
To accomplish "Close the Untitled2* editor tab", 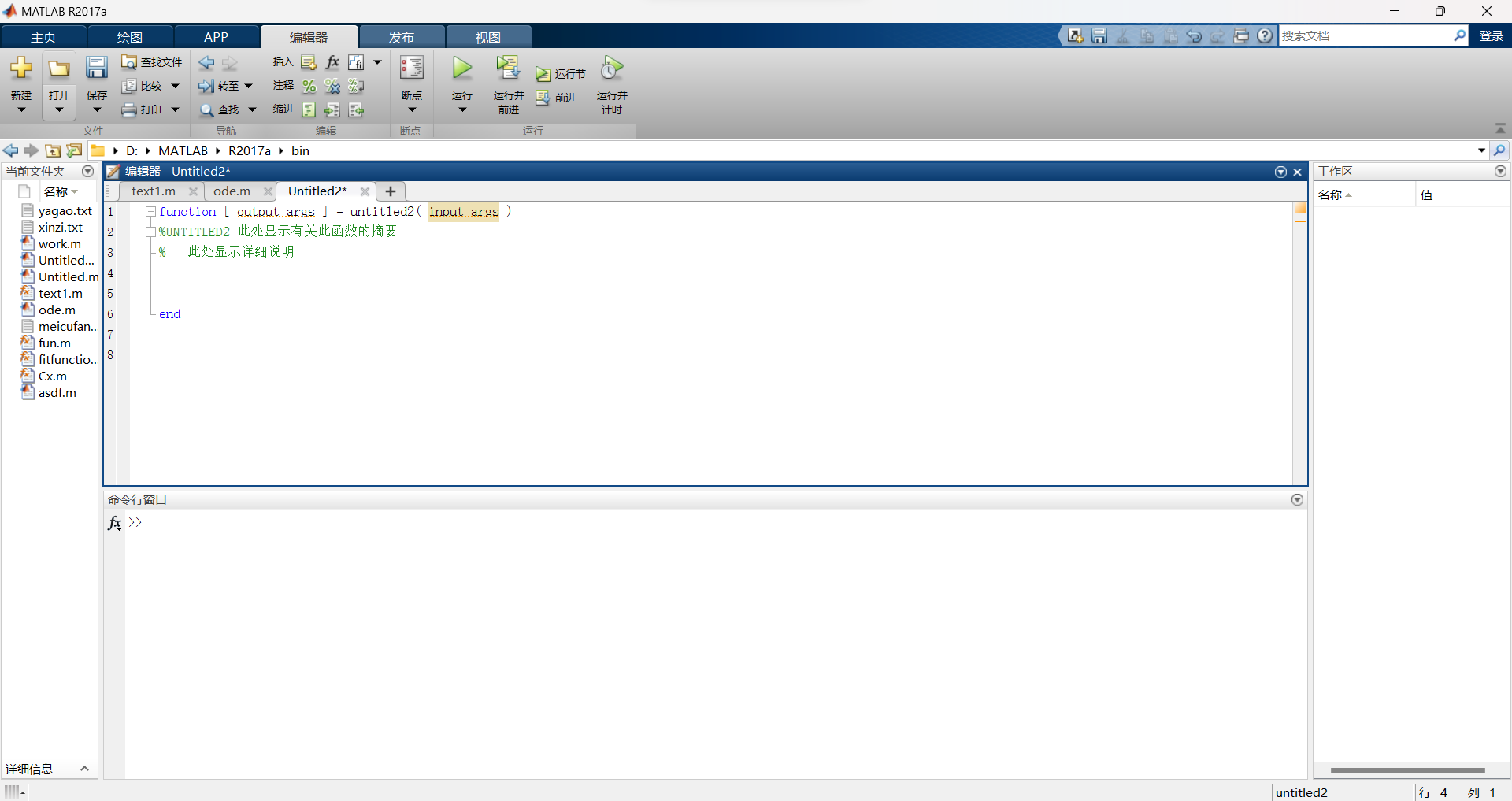I will click(365, 191).
